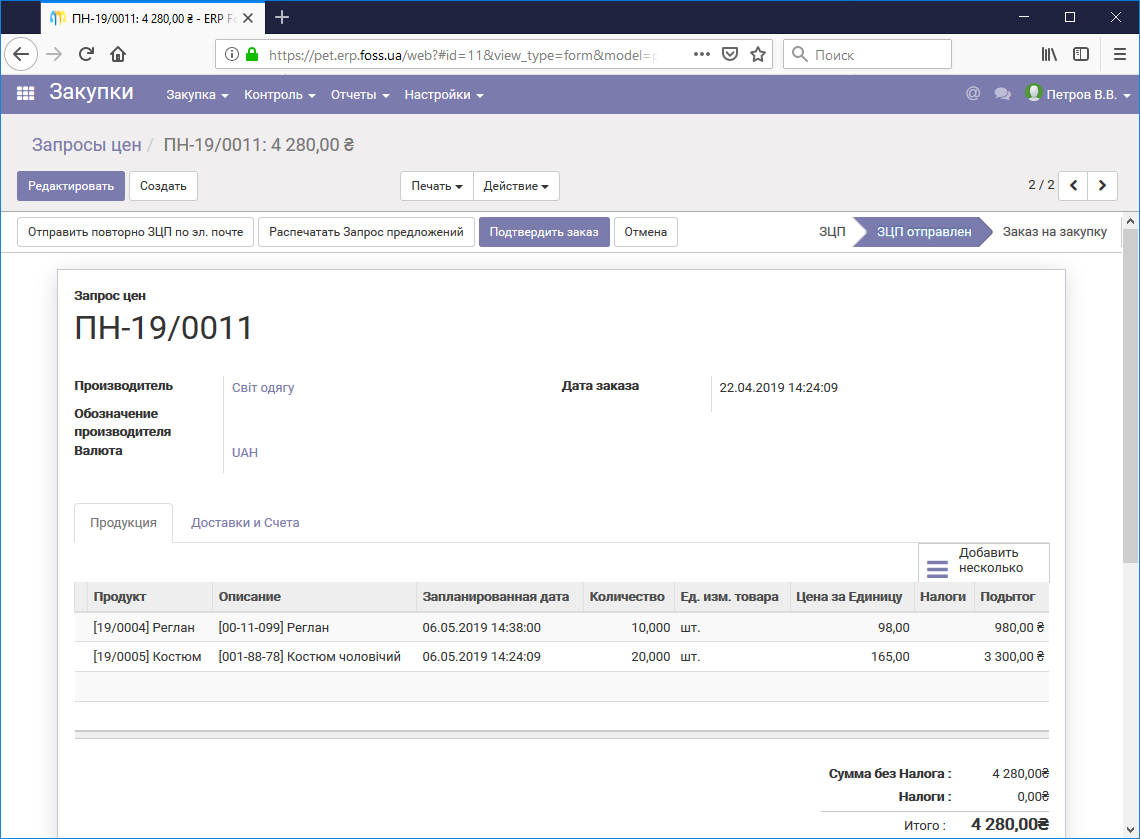Click the Создать button
This screenshot has height=839, width=1140.
(164, 186)
